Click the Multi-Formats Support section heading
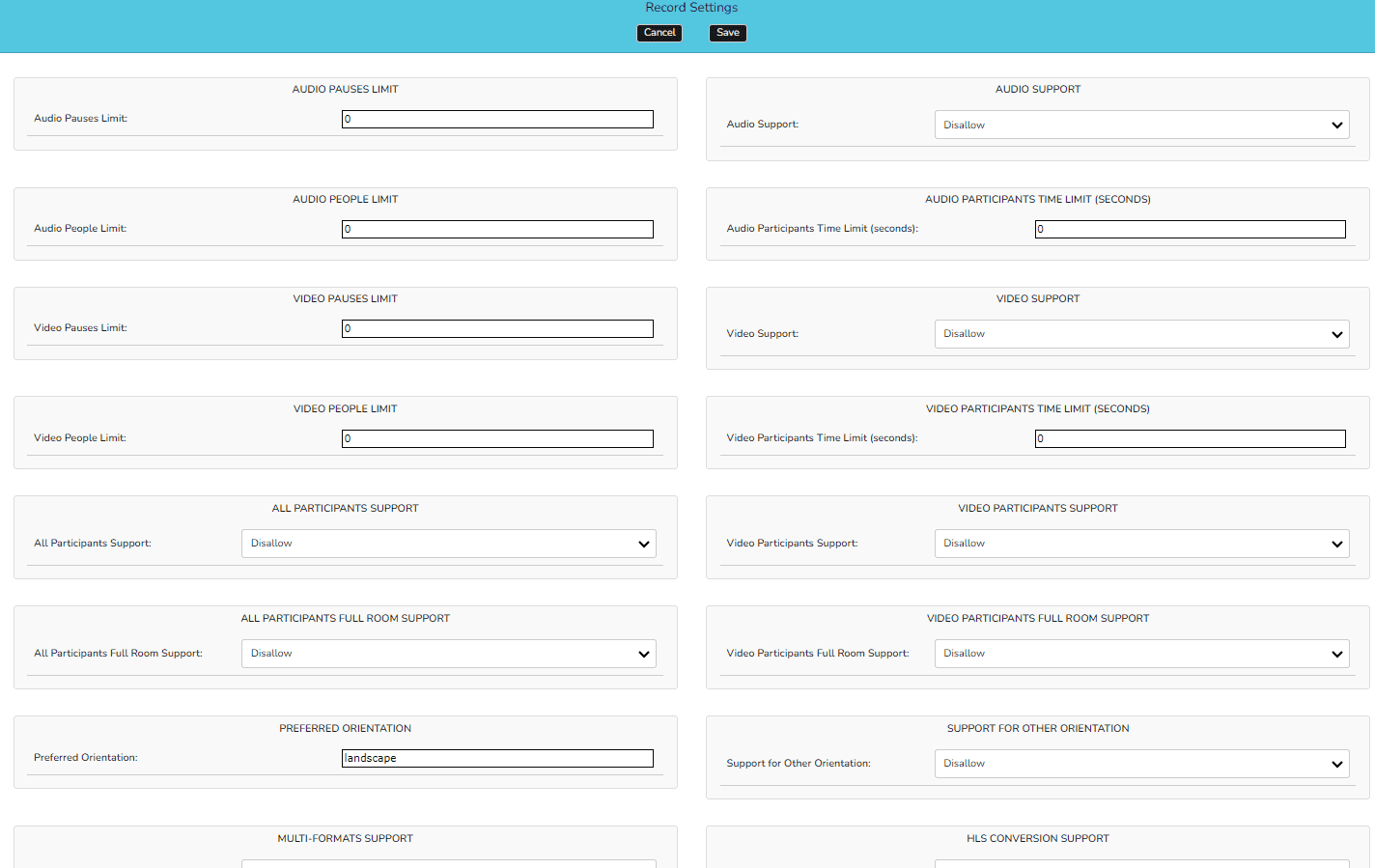The image size is (1375, 868). (345, 838)
